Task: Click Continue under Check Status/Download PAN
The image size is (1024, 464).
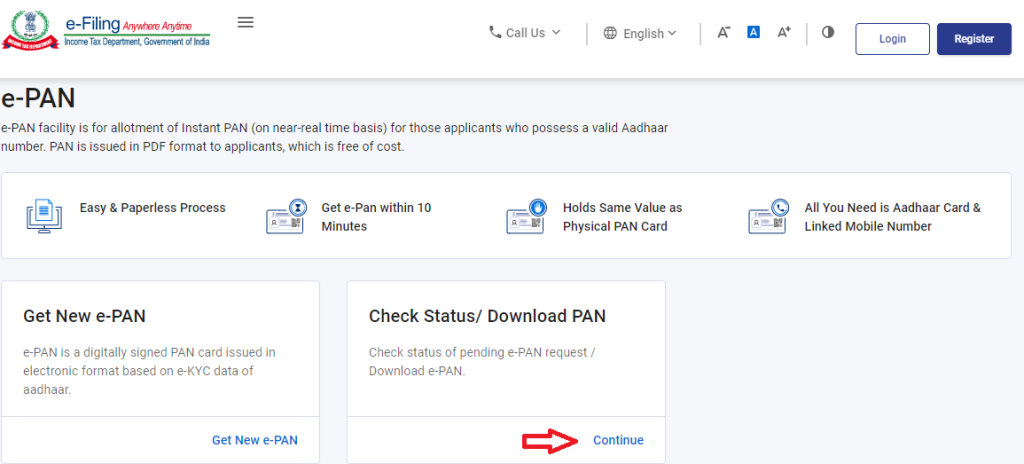Action: click(618, 440)
